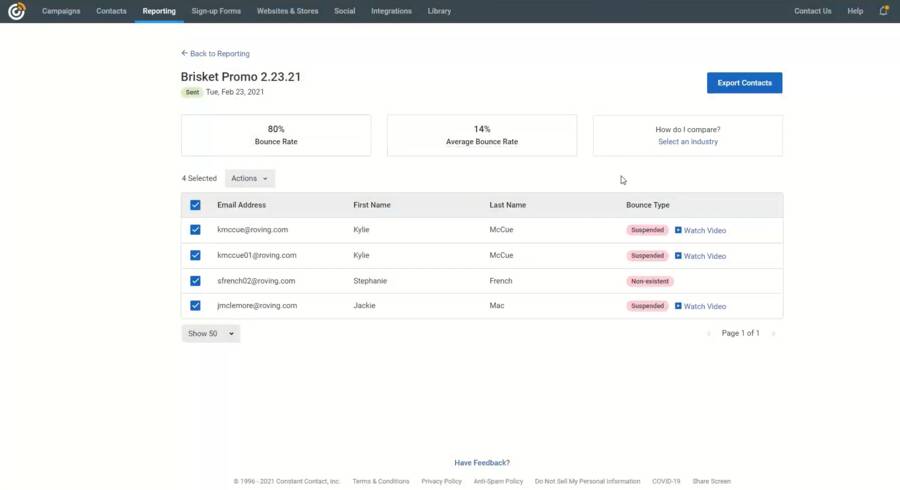The width and height of the screenshot is (900, 490).
Task: Open Terms & Conditions footer link
Action: pyautogui.click(x=381, y=481)
